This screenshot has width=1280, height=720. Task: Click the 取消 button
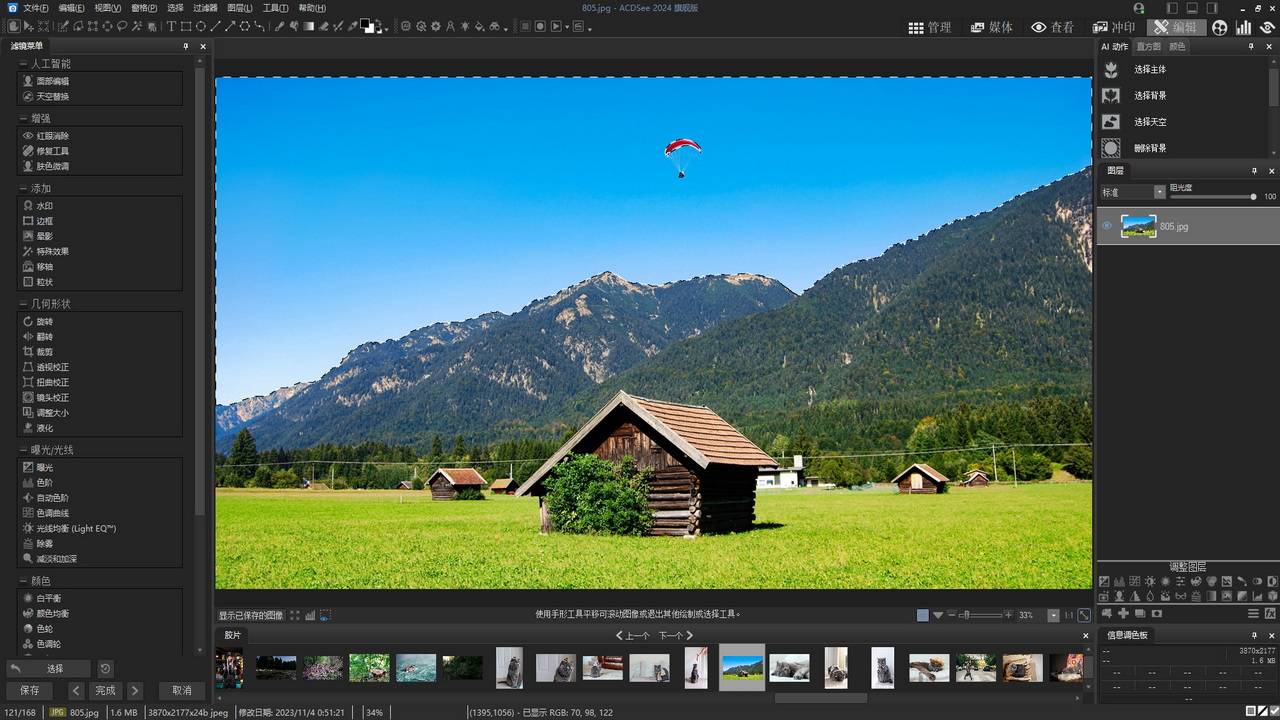pos(181,690)
